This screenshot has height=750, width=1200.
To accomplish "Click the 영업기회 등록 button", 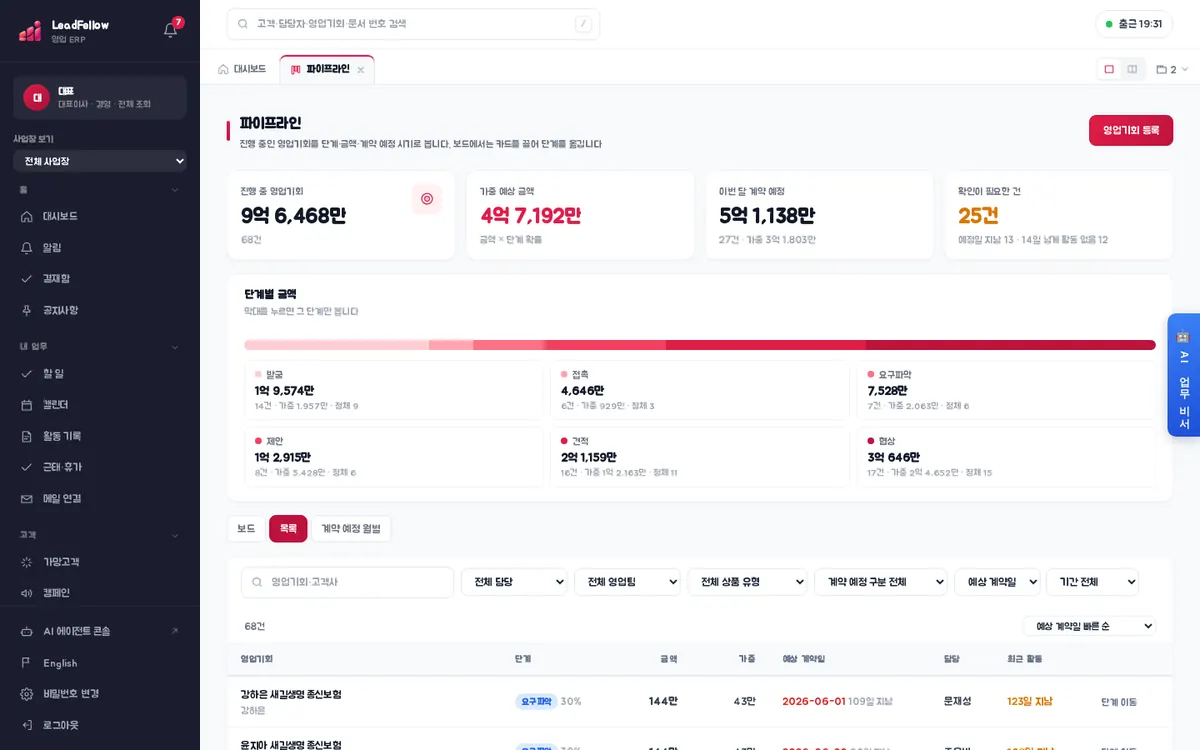I will 1131,130.
